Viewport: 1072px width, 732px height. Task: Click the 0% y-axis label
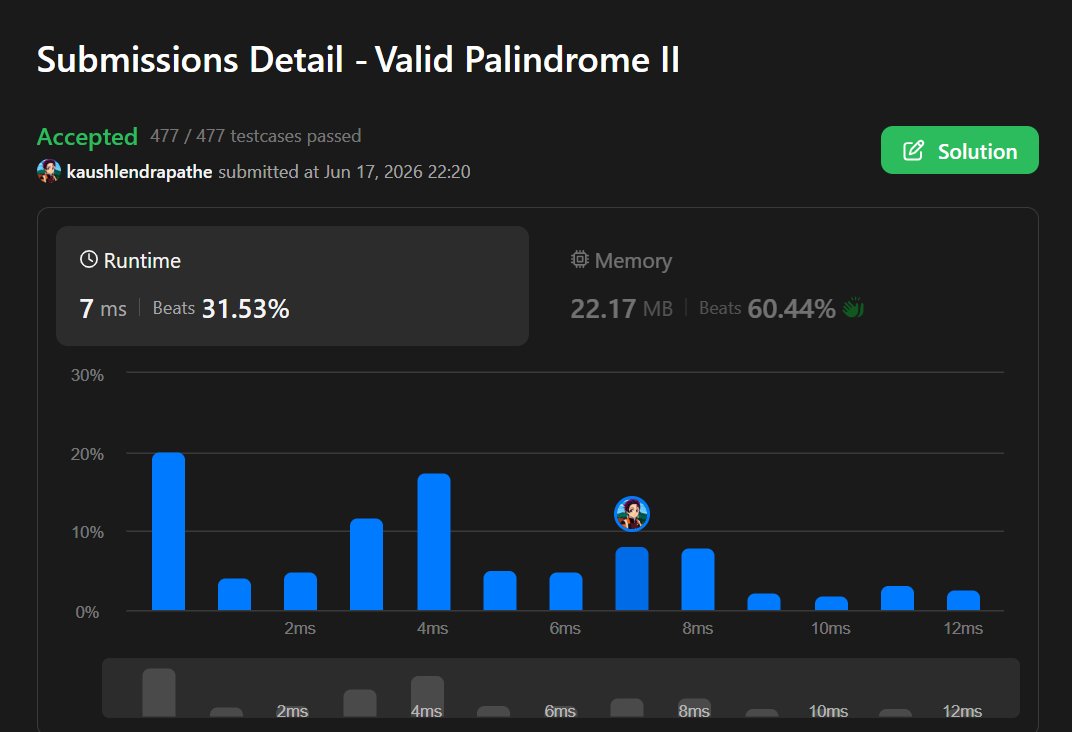(x=88, y=612)
